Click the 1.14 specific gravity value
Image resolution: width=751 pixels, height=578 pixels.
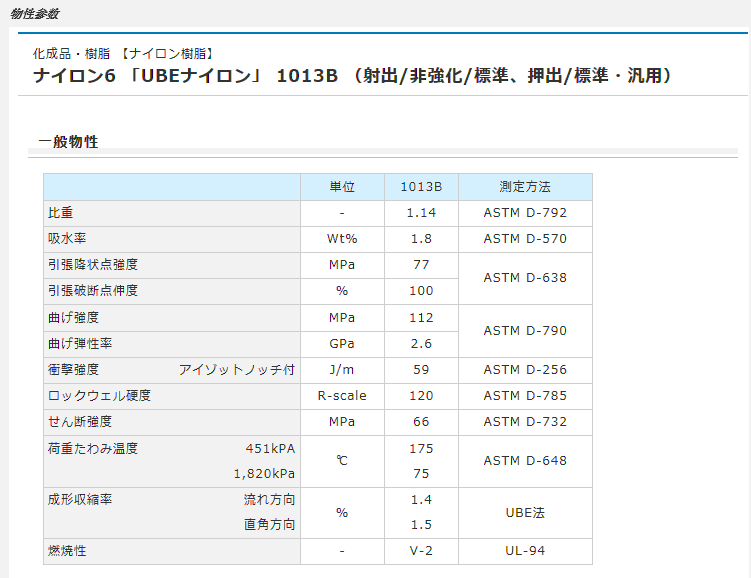click(x=421, y=213)
